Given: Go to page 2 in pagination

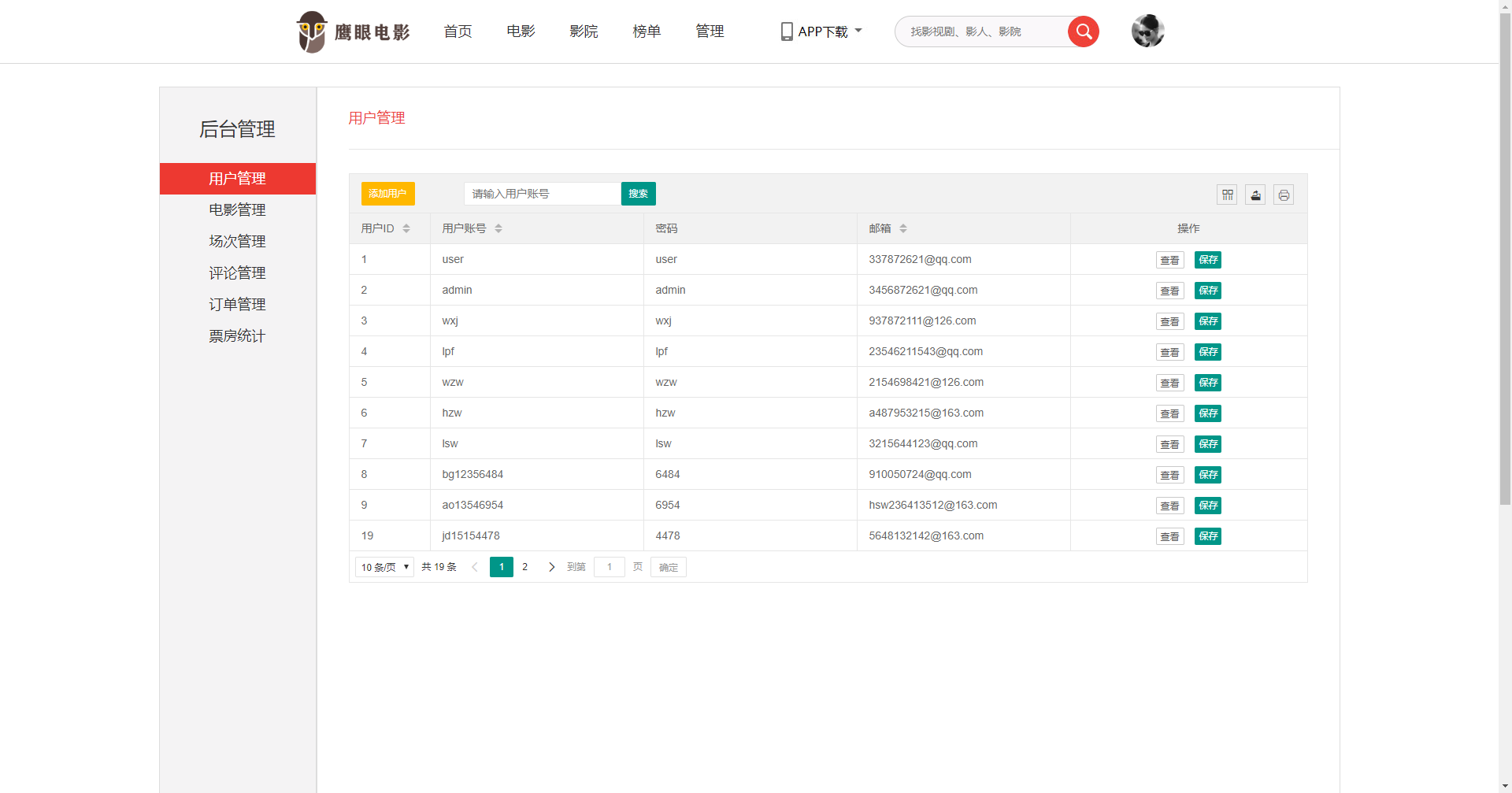Looking at the screenshot, I should [x=525, y=567].
